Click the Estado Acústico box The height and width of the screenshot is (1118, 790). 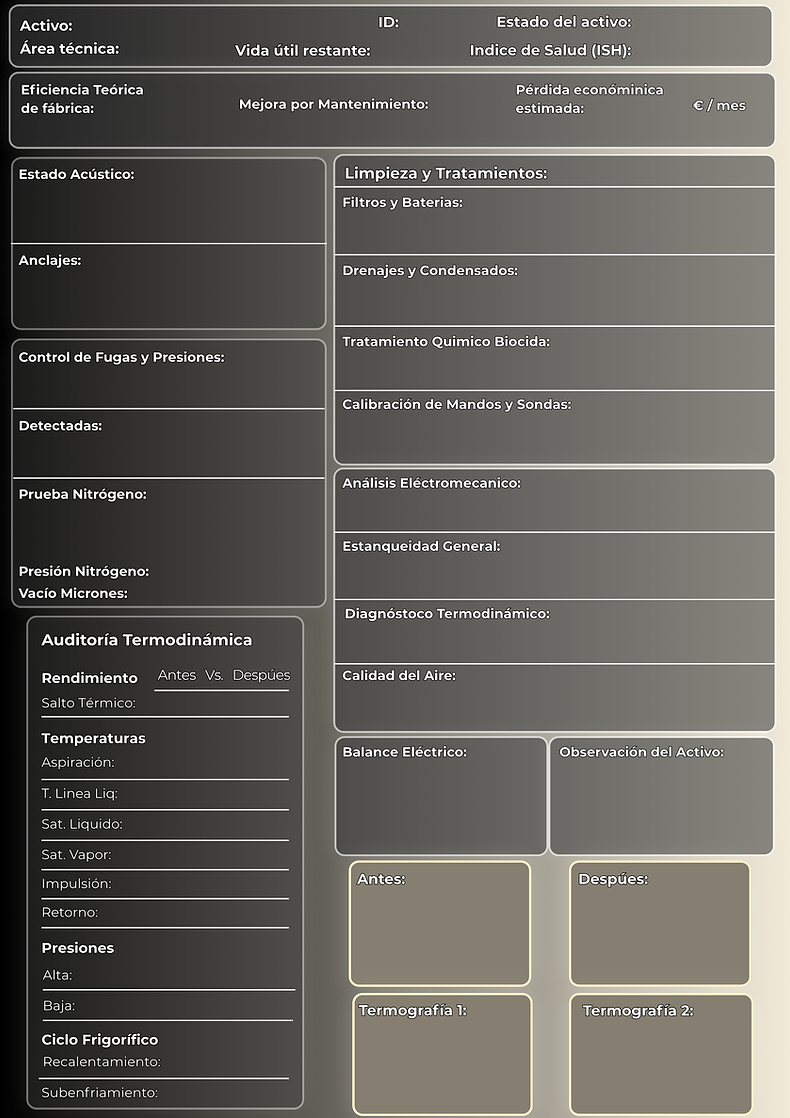tap(169, 201)
